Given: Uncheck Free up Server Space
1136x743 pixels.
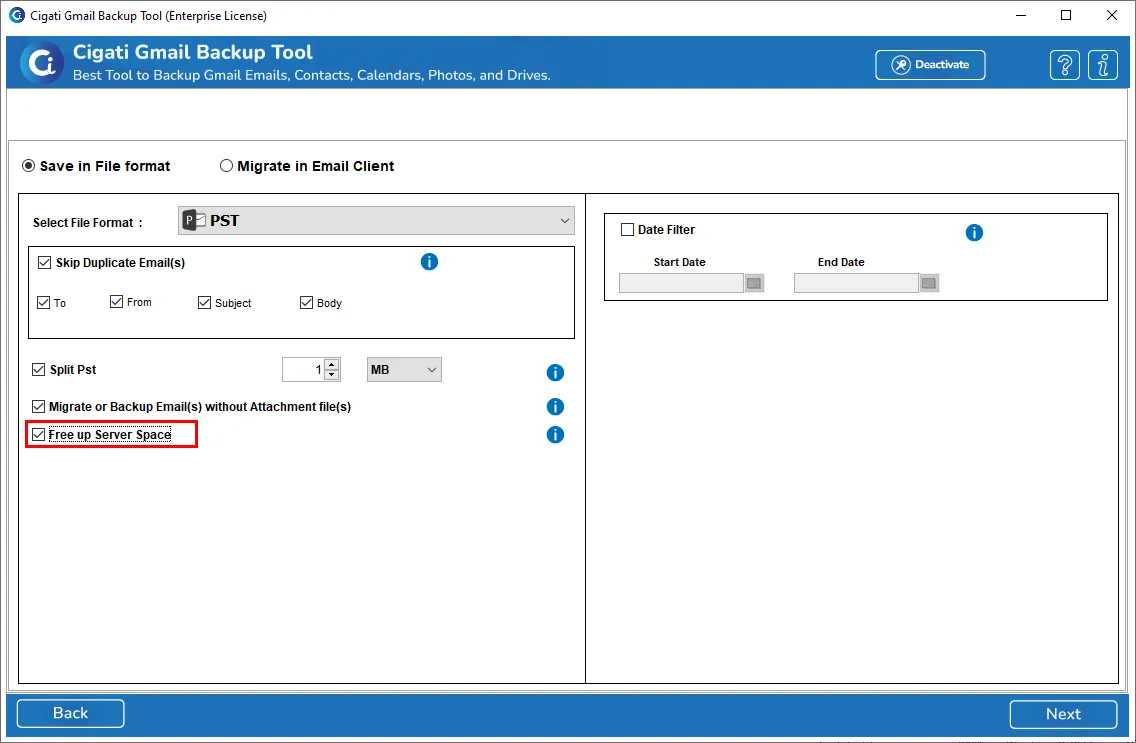Looking at the screenshot, I should point(38,435).
